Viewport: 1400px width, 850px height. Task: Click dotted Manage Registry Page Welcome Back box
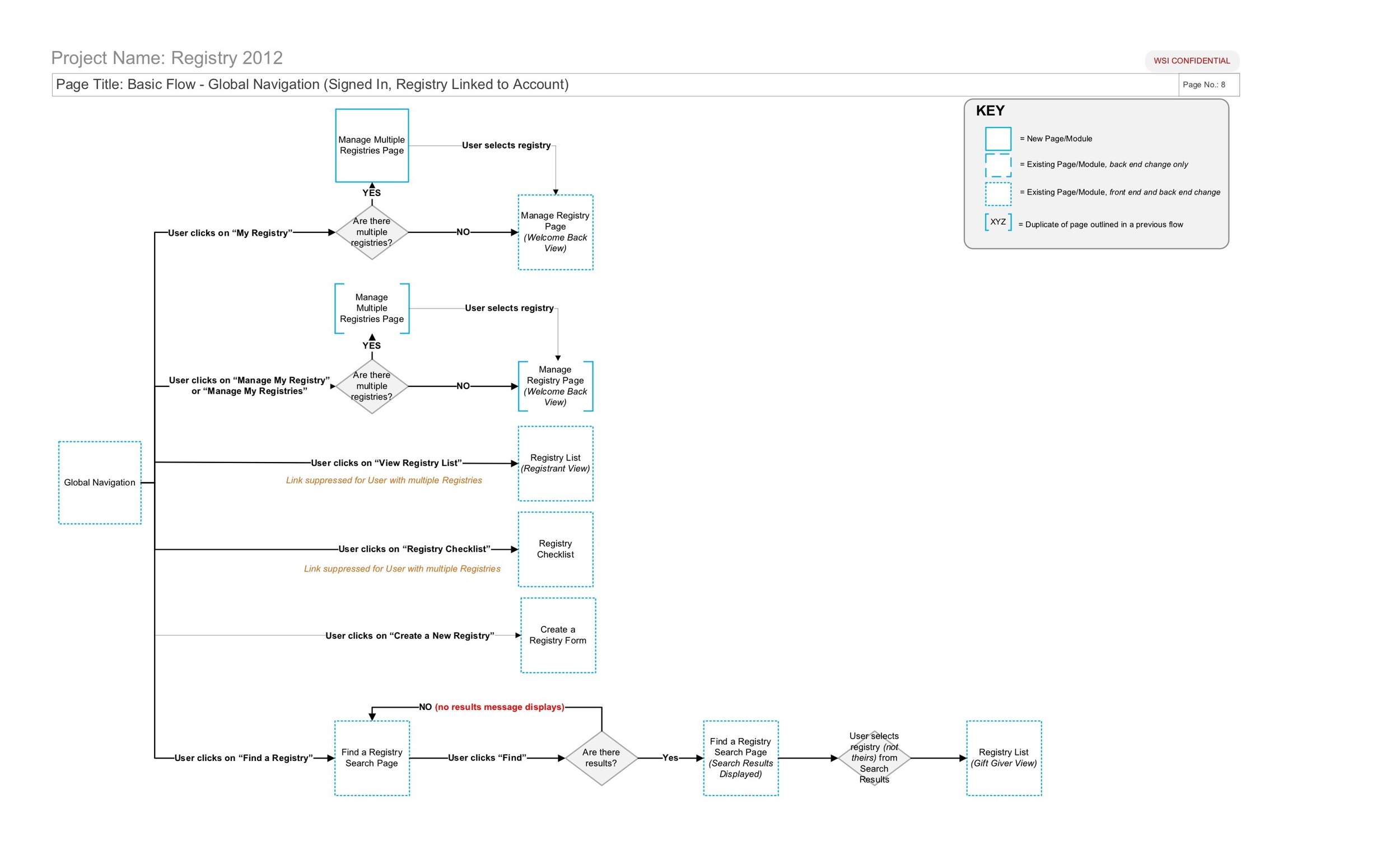(555, 232)
